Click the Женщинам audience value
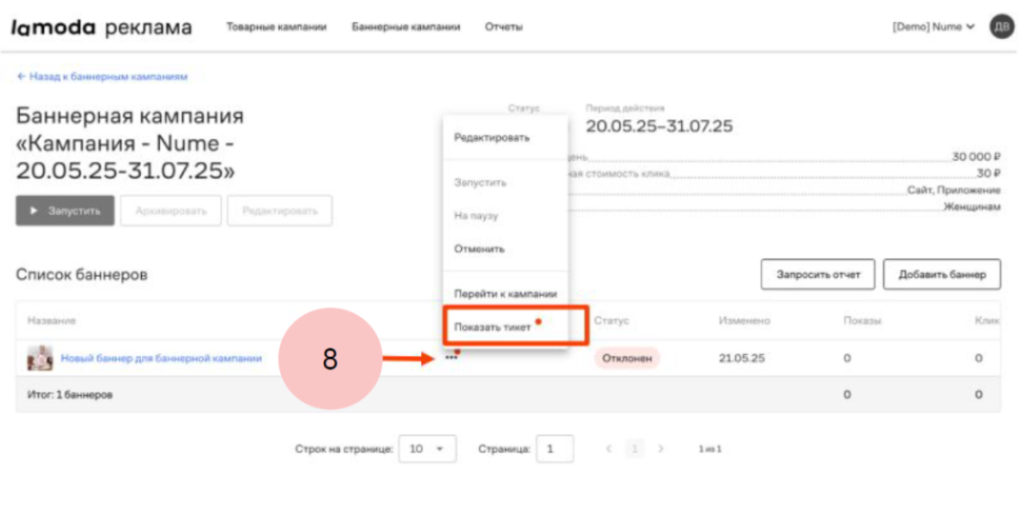Image resolution: width=1024 pixels, height=513 pixels. click(x=972, y=207)
